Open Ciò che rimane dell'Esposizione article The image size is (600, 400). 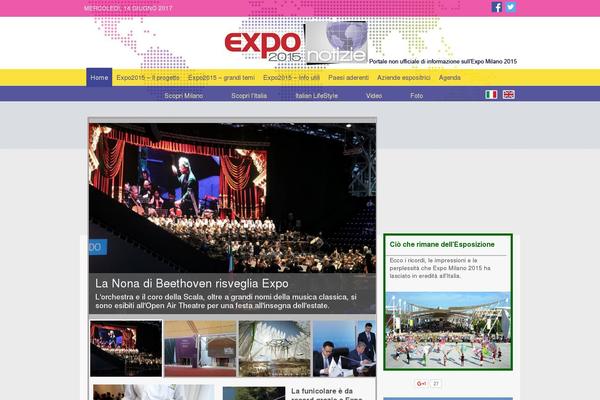point(442,245)
